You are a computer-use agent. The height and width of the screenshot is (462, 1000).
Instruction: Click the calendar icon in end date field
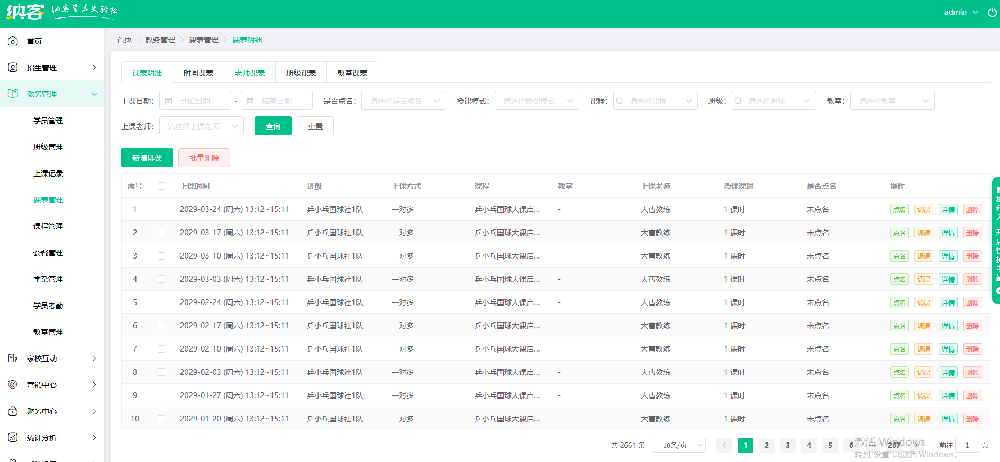(x=249, y=100)
